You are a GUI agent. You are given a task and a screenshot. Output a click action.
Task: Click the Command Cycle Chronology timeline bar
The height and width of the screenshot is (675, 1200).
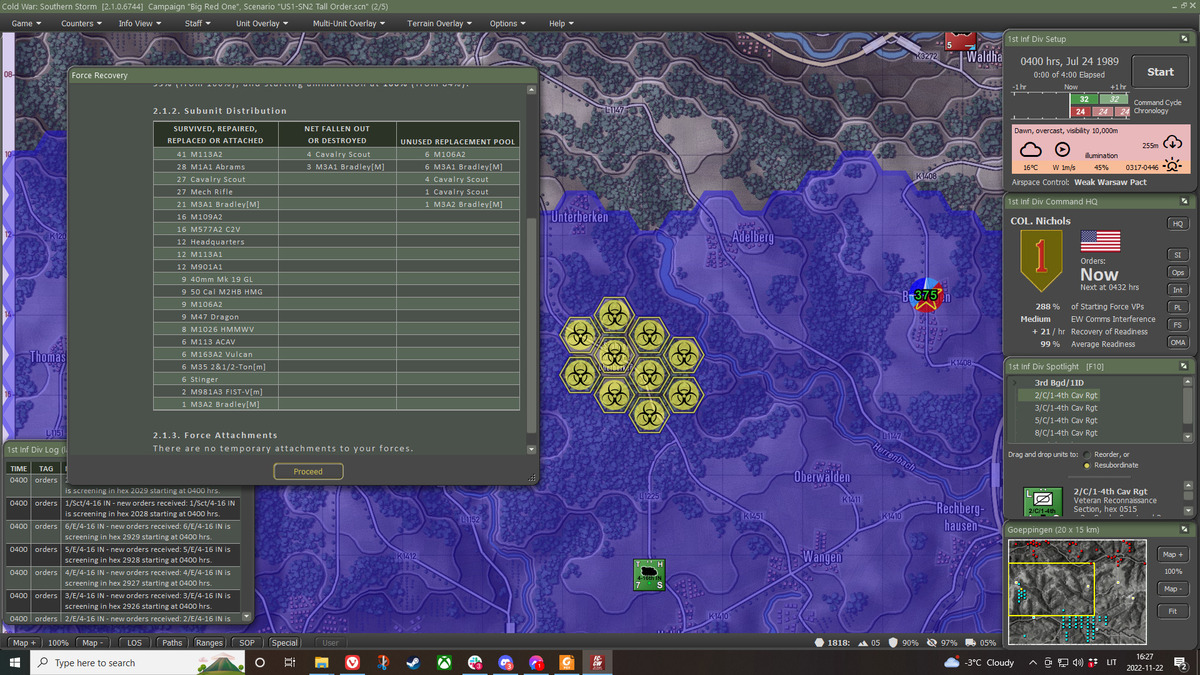point(1069,105)
